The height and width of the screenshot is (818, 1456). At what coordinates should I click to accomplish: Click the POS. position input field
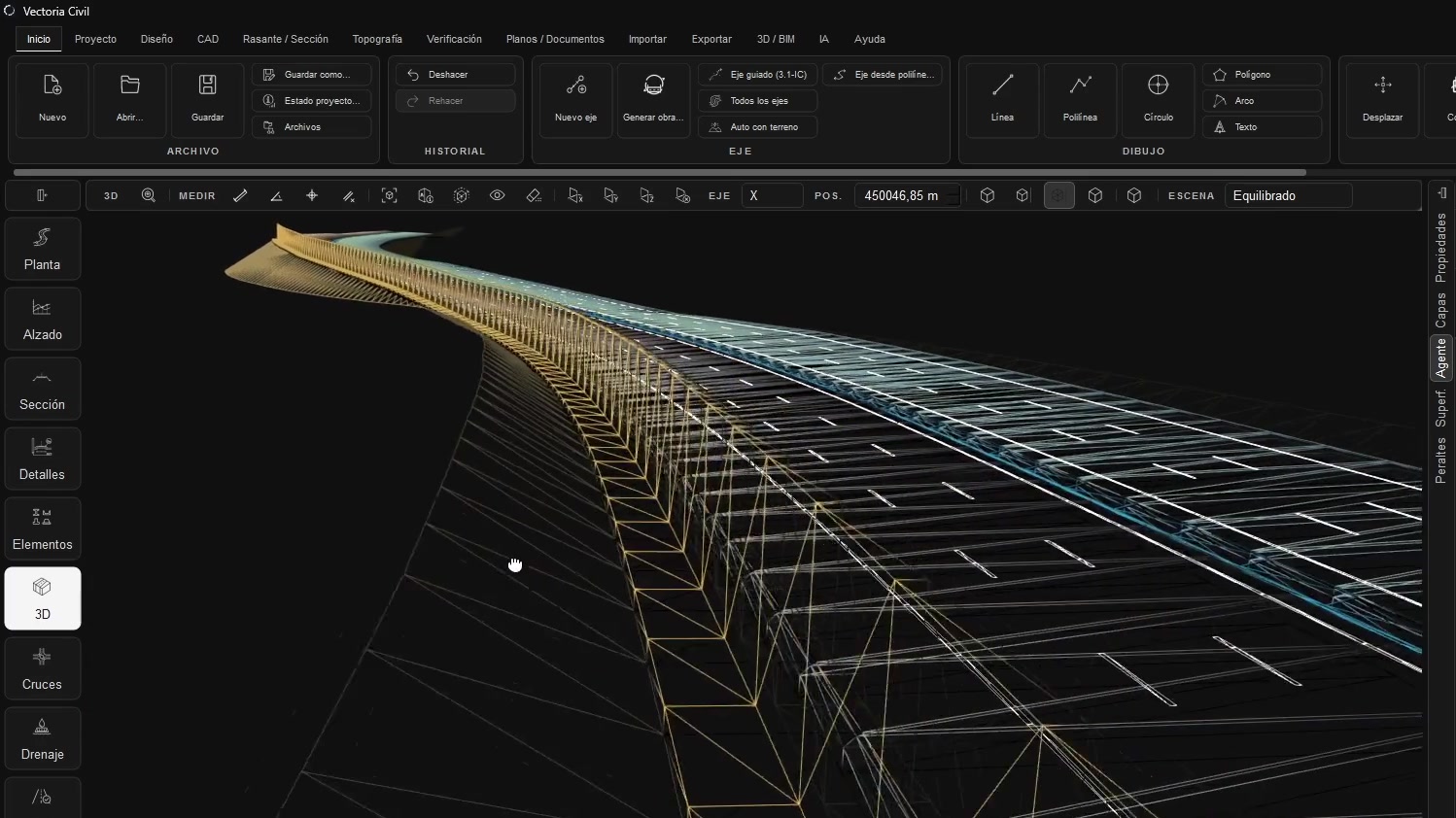(x=908, y=195)
